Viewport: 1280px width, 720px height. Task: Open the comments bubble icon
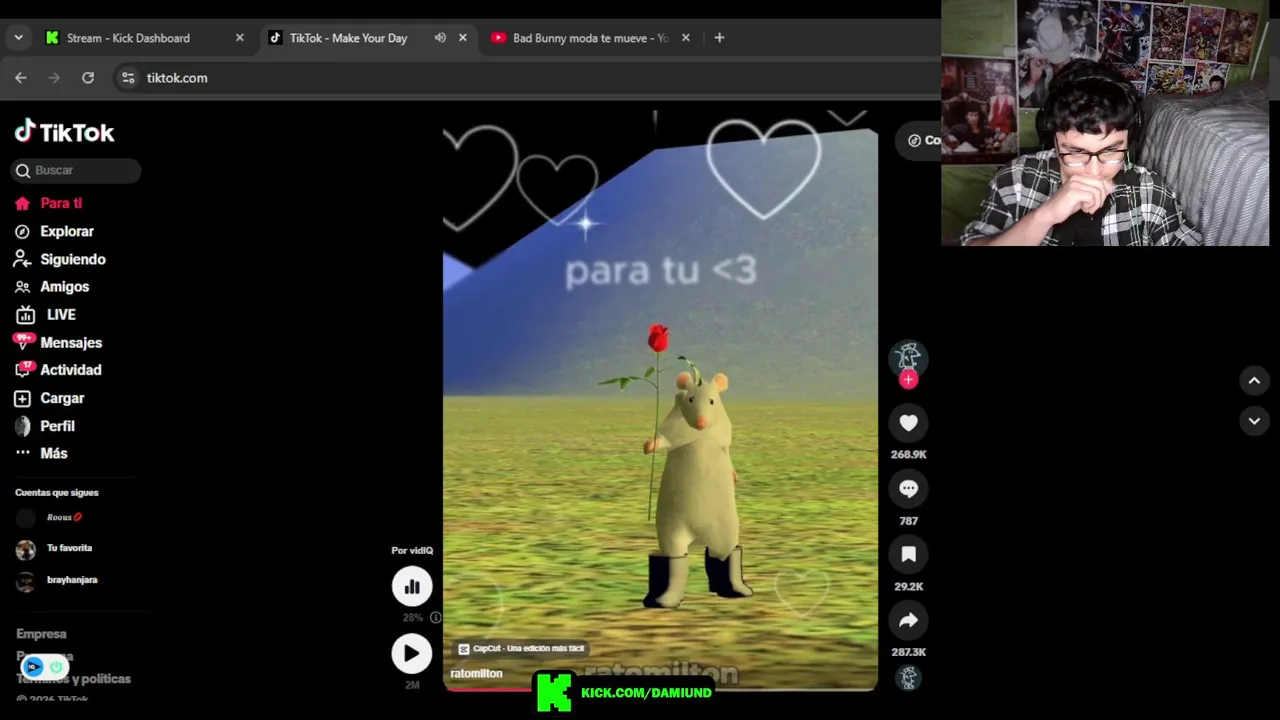click(908, 489)
